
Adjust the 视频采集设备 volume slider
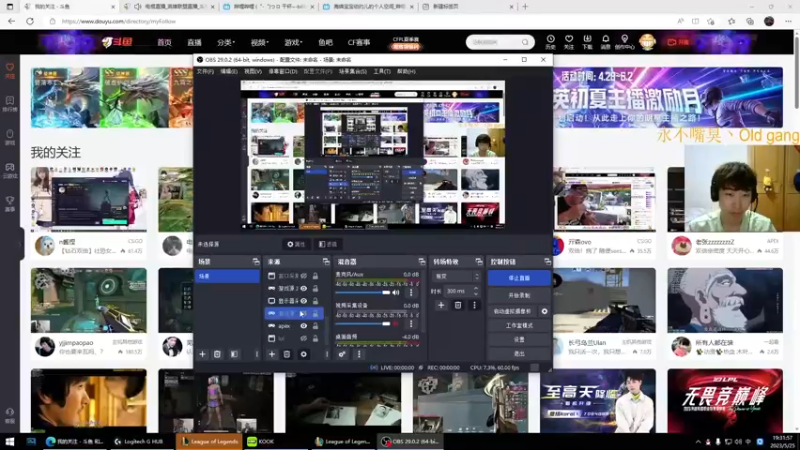tap(363, 324)
